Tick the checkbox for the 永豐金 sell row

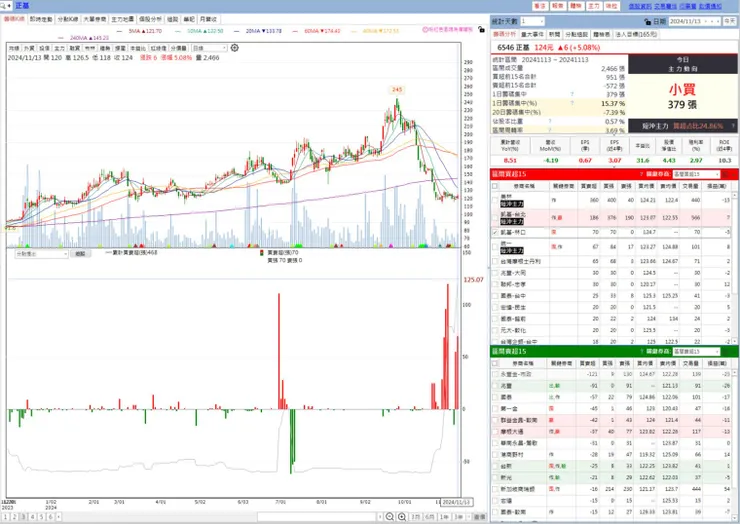[x=495, y=374]
